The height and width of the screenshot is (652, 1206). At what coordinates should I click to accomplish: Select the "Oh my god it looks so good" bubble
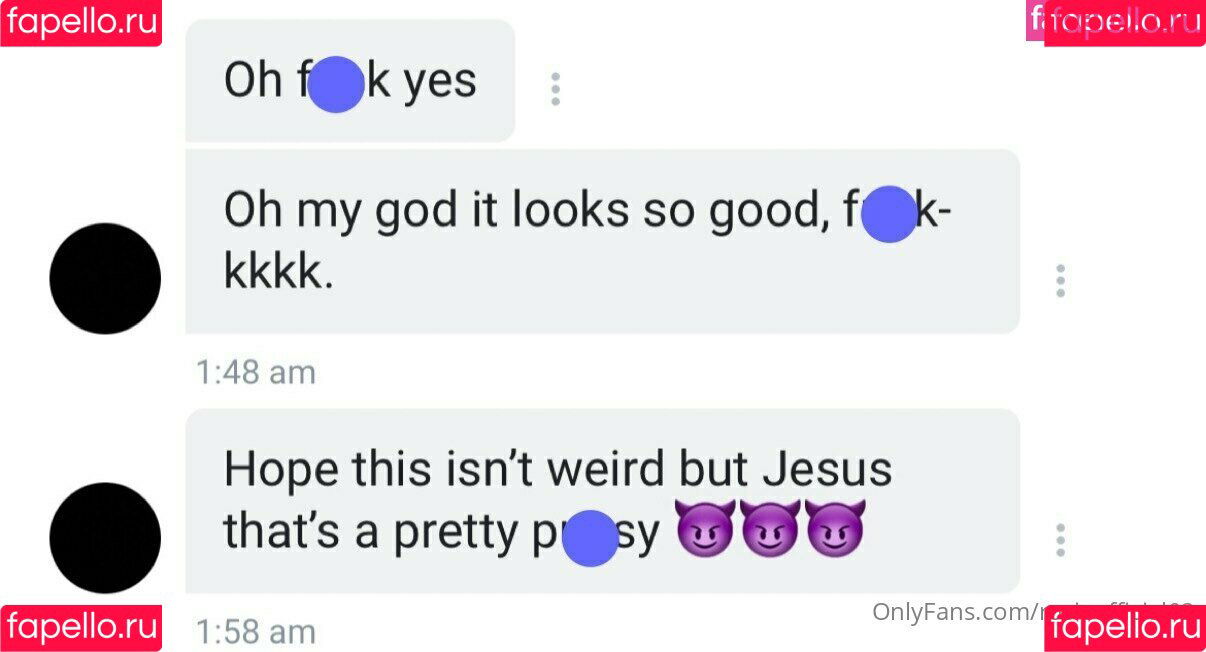click(x=602, y=241)
